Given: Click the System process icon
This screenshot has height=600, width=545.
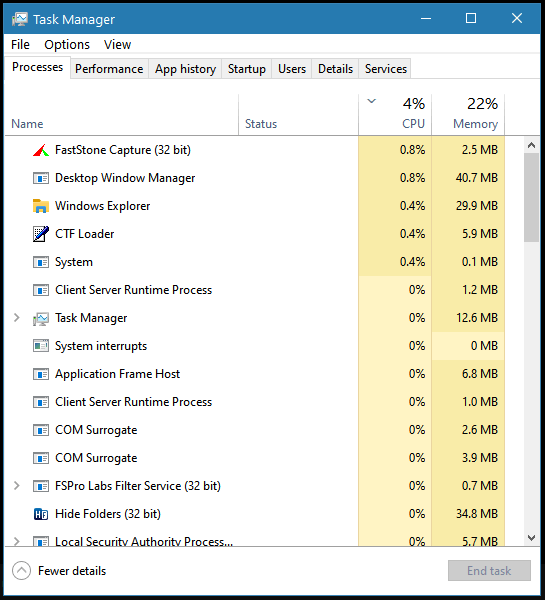Looking at the screenshot, I should click(x=41, y=262).
